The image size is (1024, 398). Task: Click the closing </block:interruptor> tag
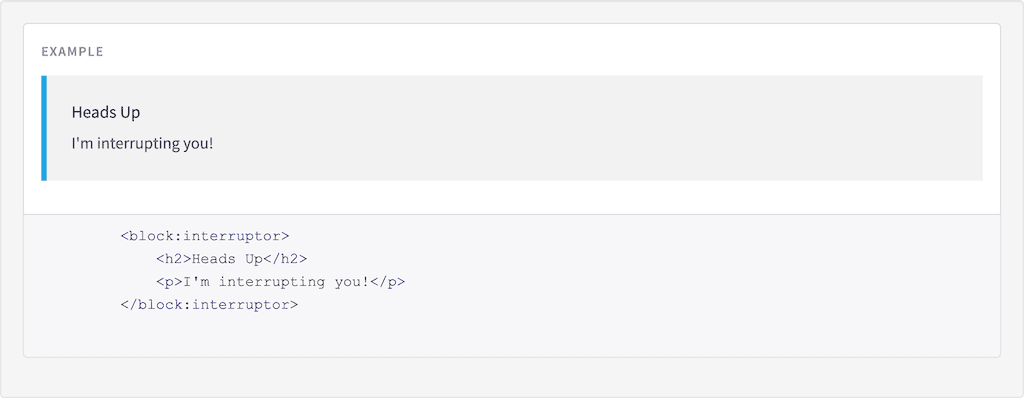(210, 305)
